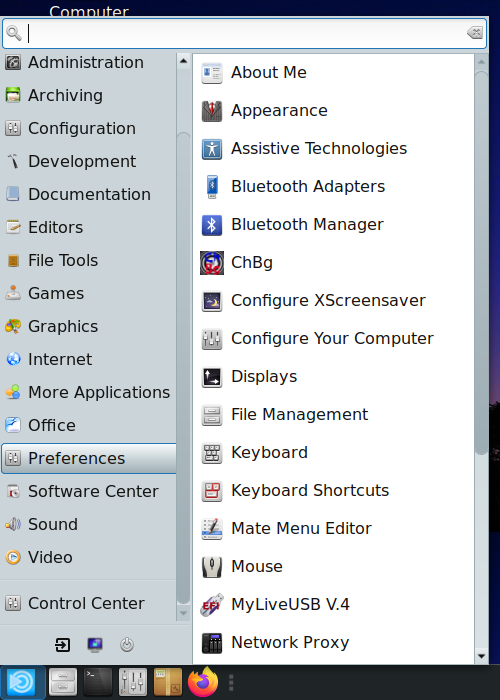Click categories scrollbar up arrow
The width and height of the screenshot is (500, 700).
pyautogui.click(x=183, y=61)
